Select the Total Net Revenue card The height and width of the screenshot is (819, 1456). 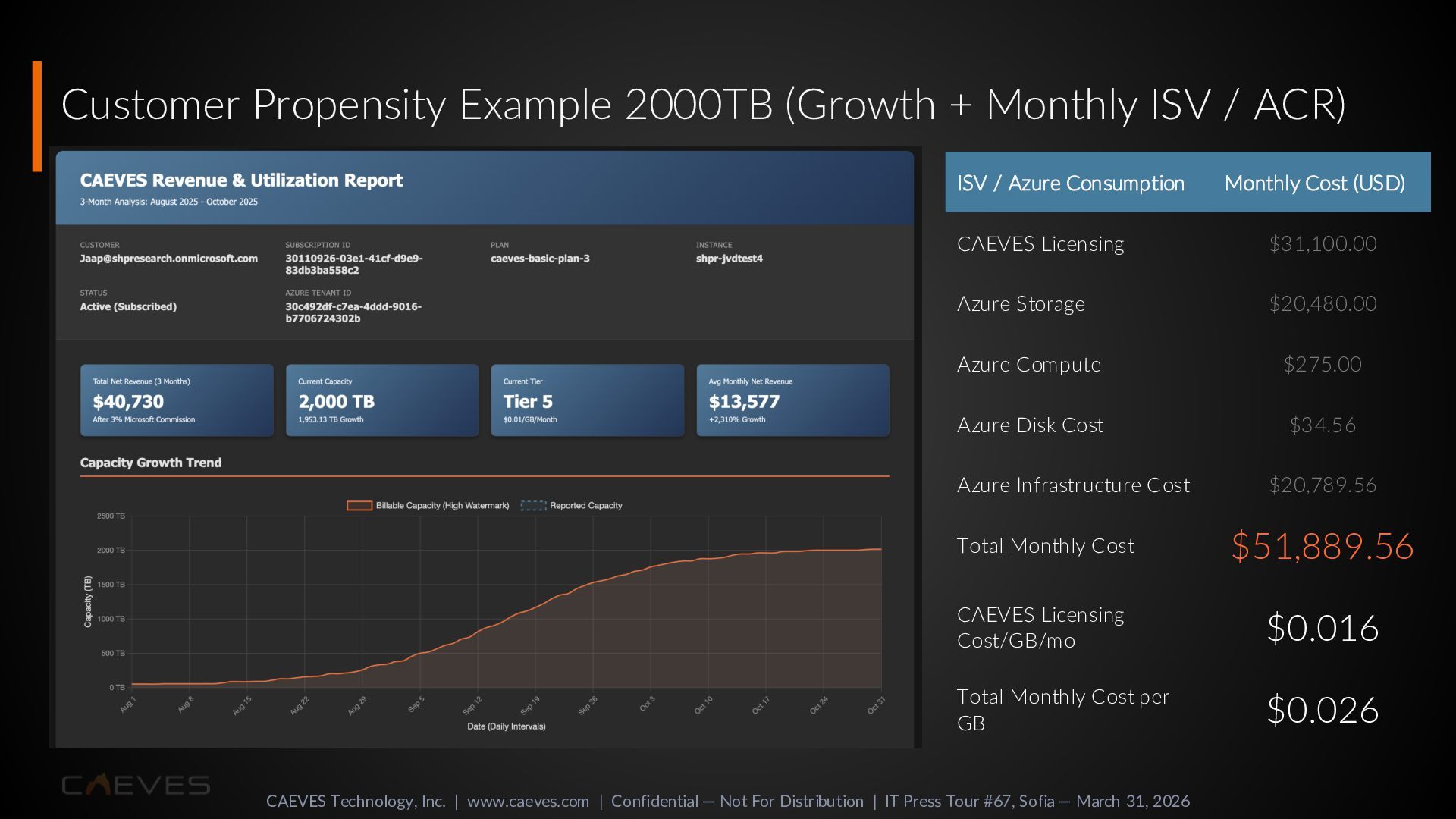pos(177,400)
